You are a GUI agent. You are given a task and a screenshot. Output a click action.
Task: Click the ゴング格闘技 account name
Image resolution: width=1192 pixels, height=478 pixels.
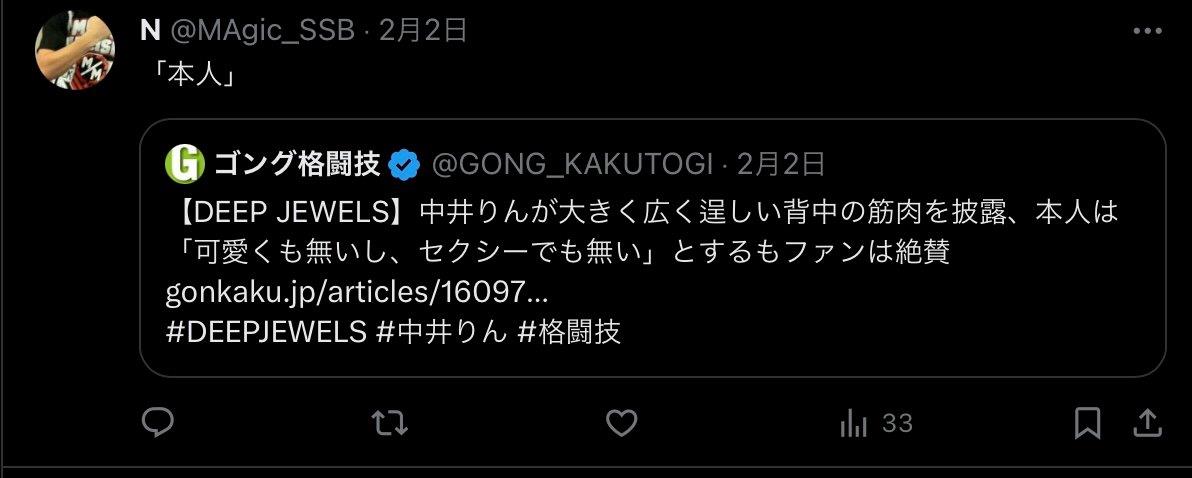[296, 164]
